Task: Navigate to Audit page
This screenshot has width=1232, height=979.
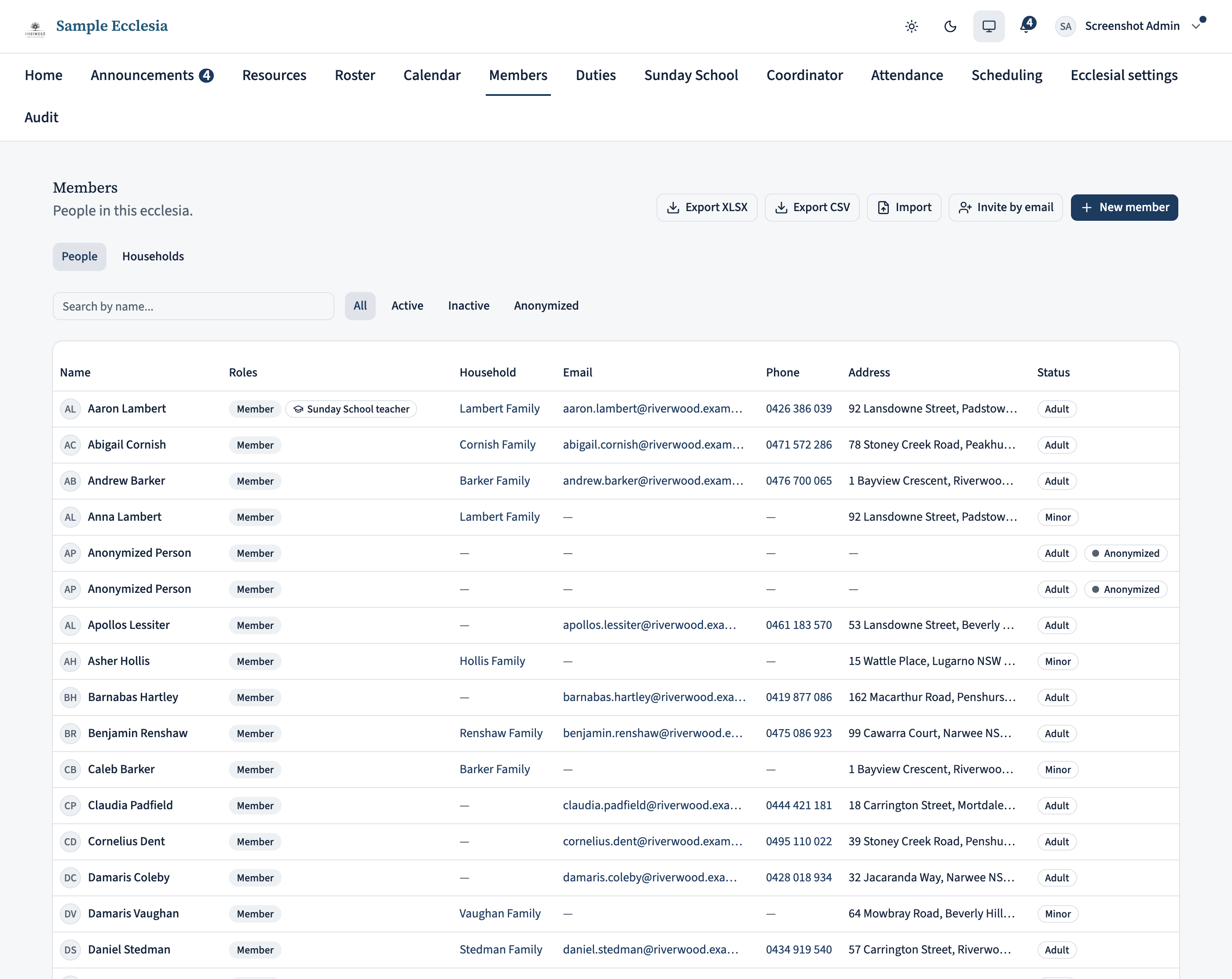Action: pos(41,117)
